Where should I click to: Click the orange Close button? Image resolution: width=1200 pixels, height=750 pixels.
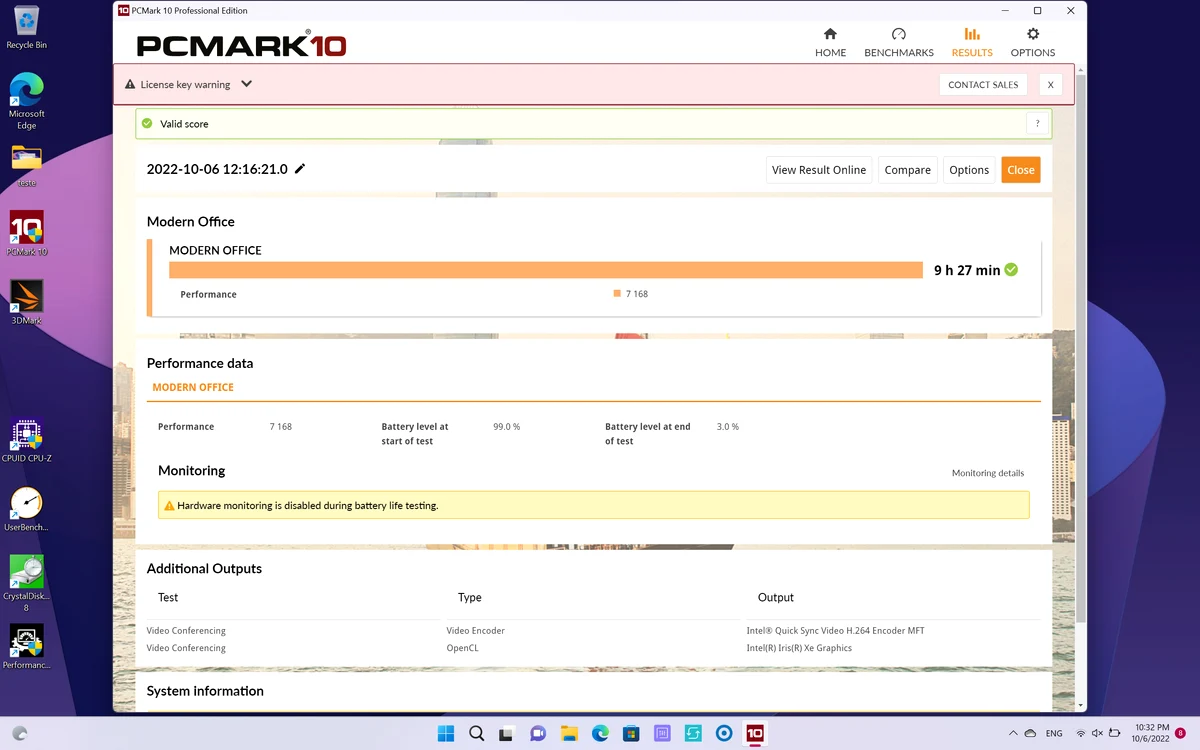[x=1021, y=170]
